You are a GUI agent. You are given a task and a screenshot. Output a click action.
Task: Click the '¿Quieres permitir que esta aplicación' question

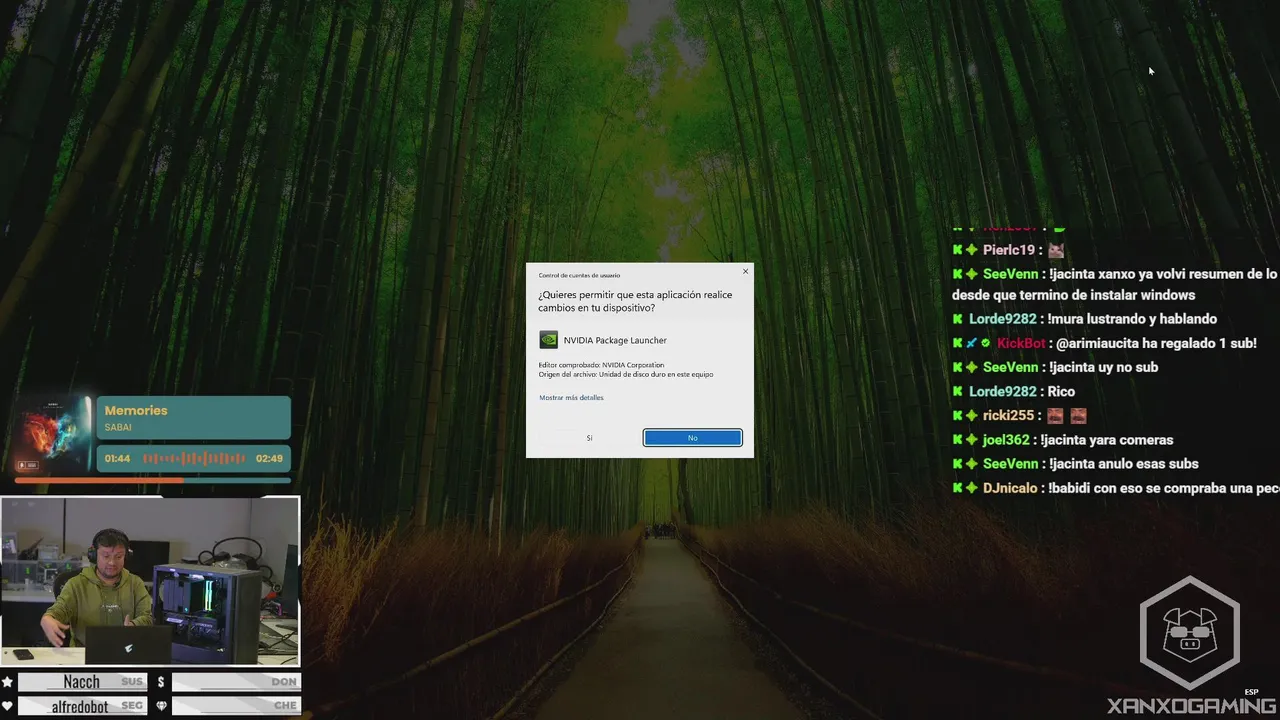click(635, 301)
